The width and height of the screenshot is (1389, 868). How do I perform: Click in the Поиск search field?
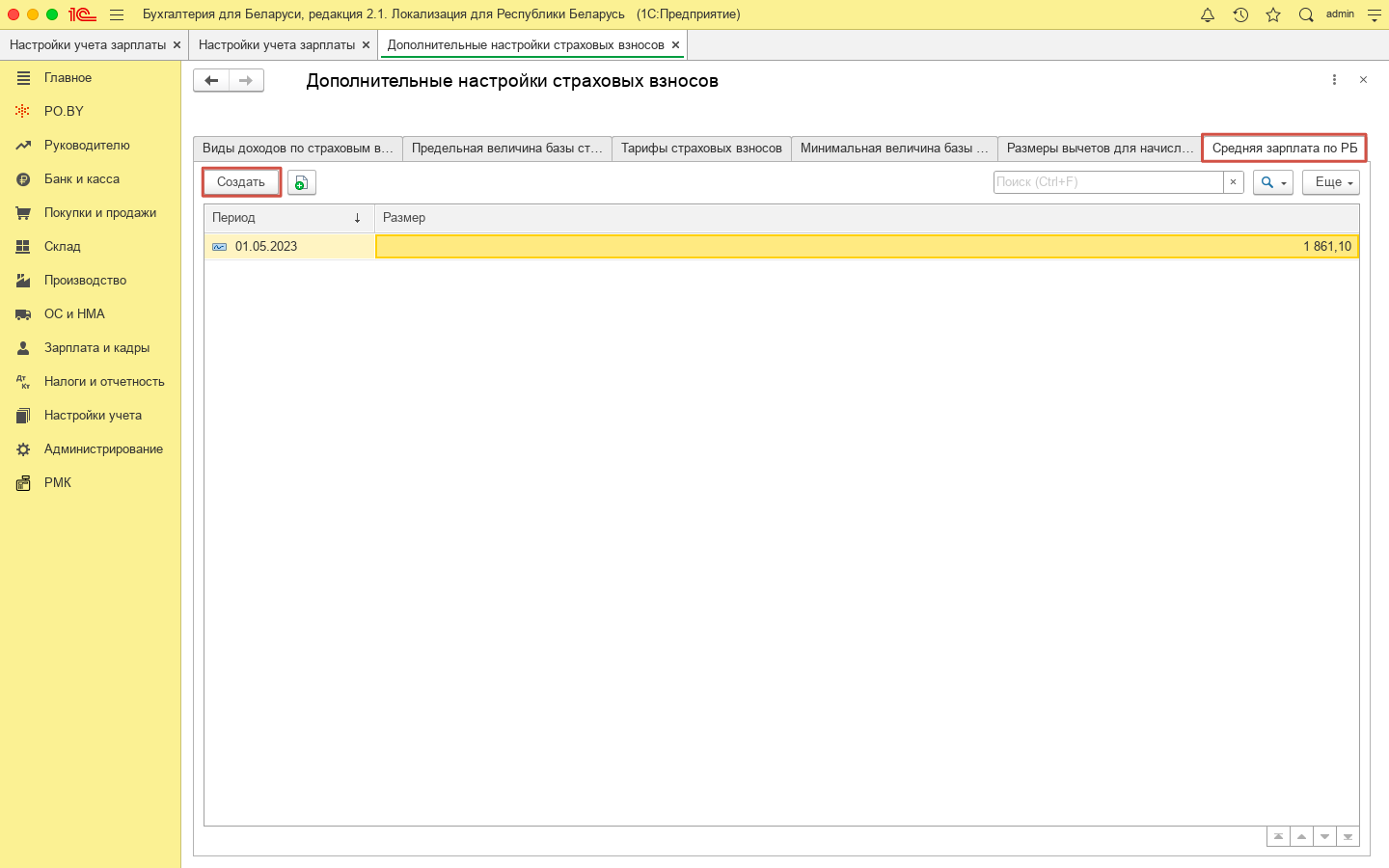tap(1107, 182)
